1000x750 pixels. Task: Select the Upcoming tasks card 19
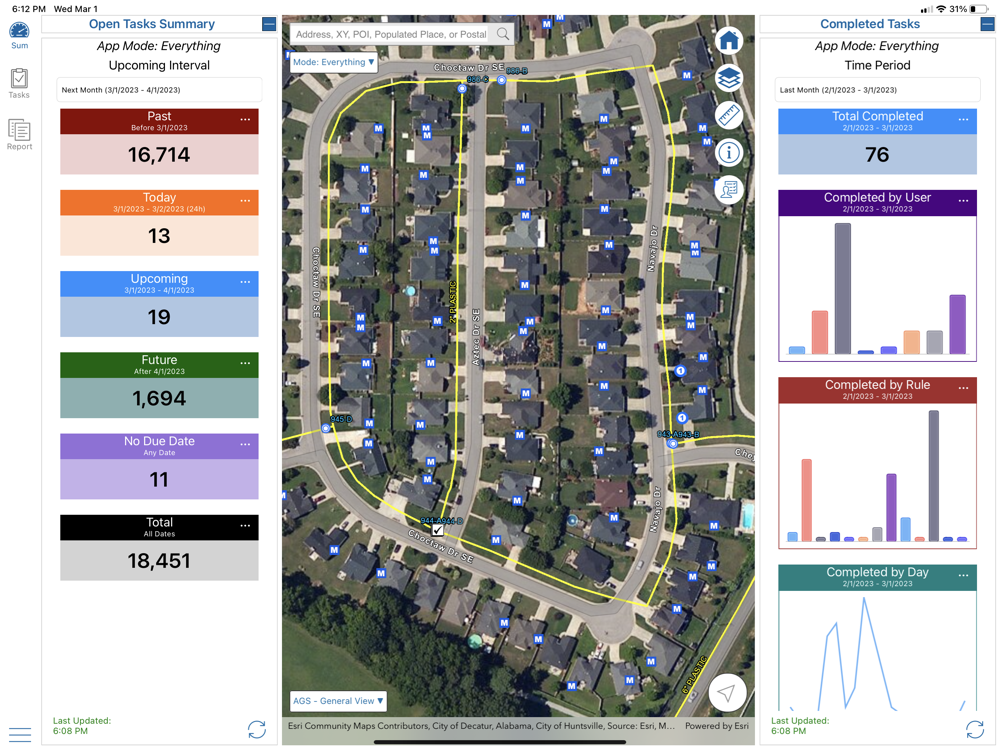click(159, 304)
